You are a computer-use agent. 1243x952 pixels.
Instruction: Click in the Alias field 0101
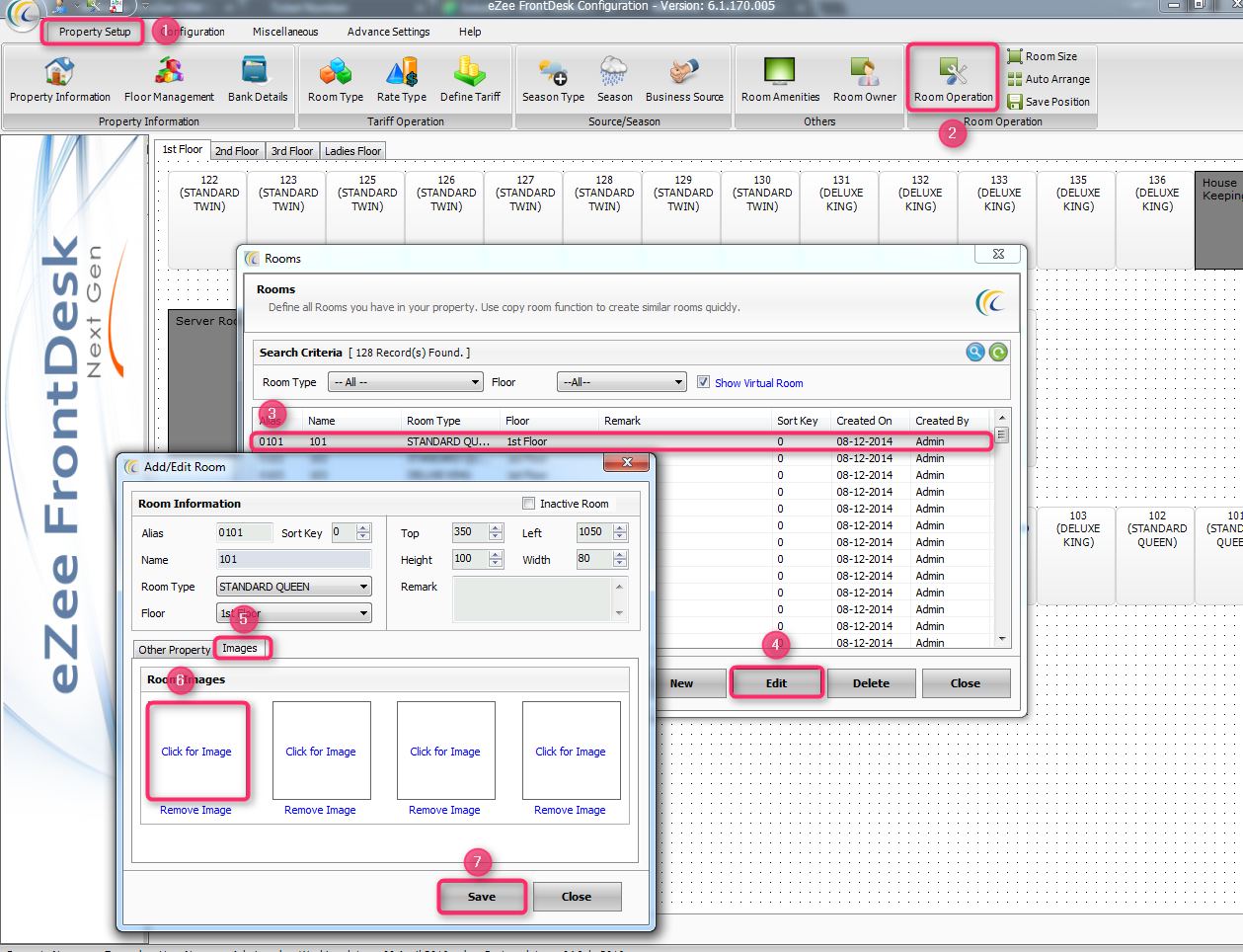244,532
